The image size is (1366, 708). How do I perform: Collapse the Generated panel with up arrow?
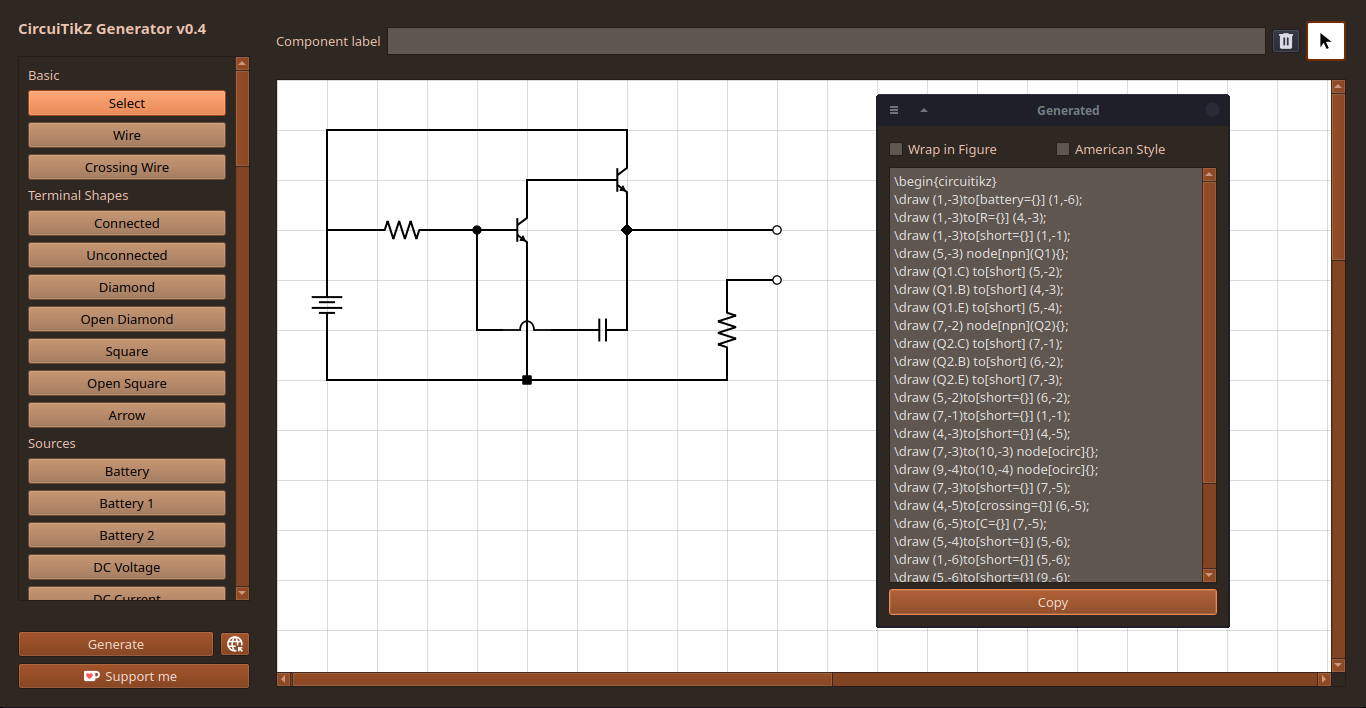point(924,110)
